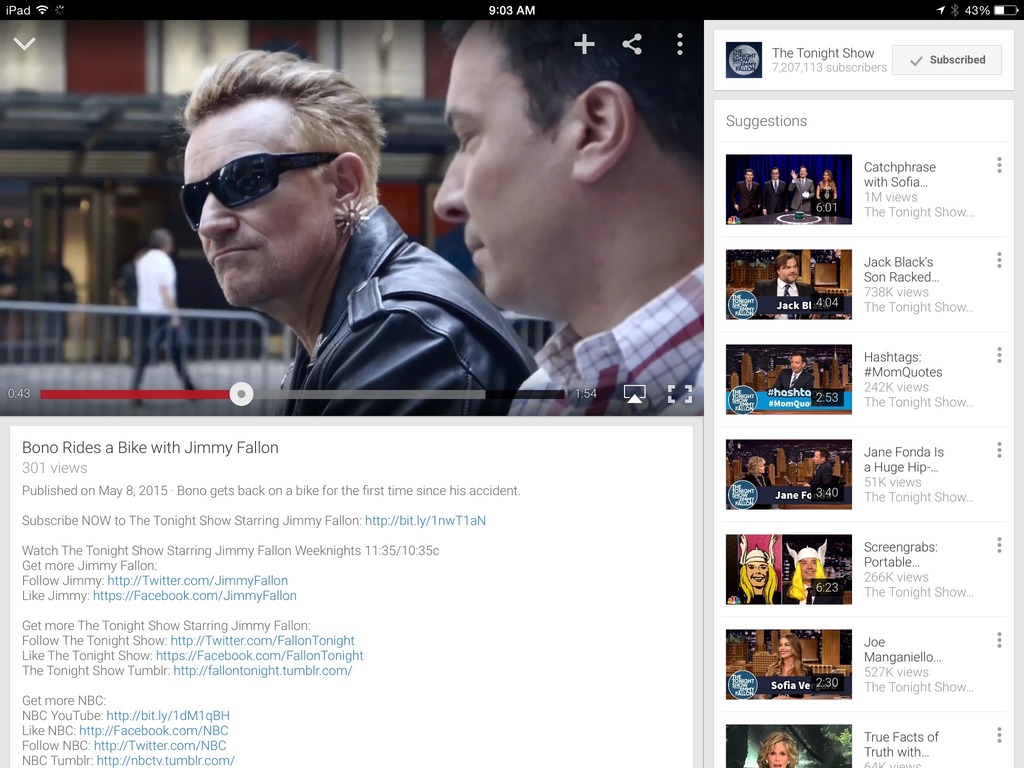Viewport: 1024px width, 768px height.
Task: Open options for Jane Fonda video
Action: coord(999,450)
